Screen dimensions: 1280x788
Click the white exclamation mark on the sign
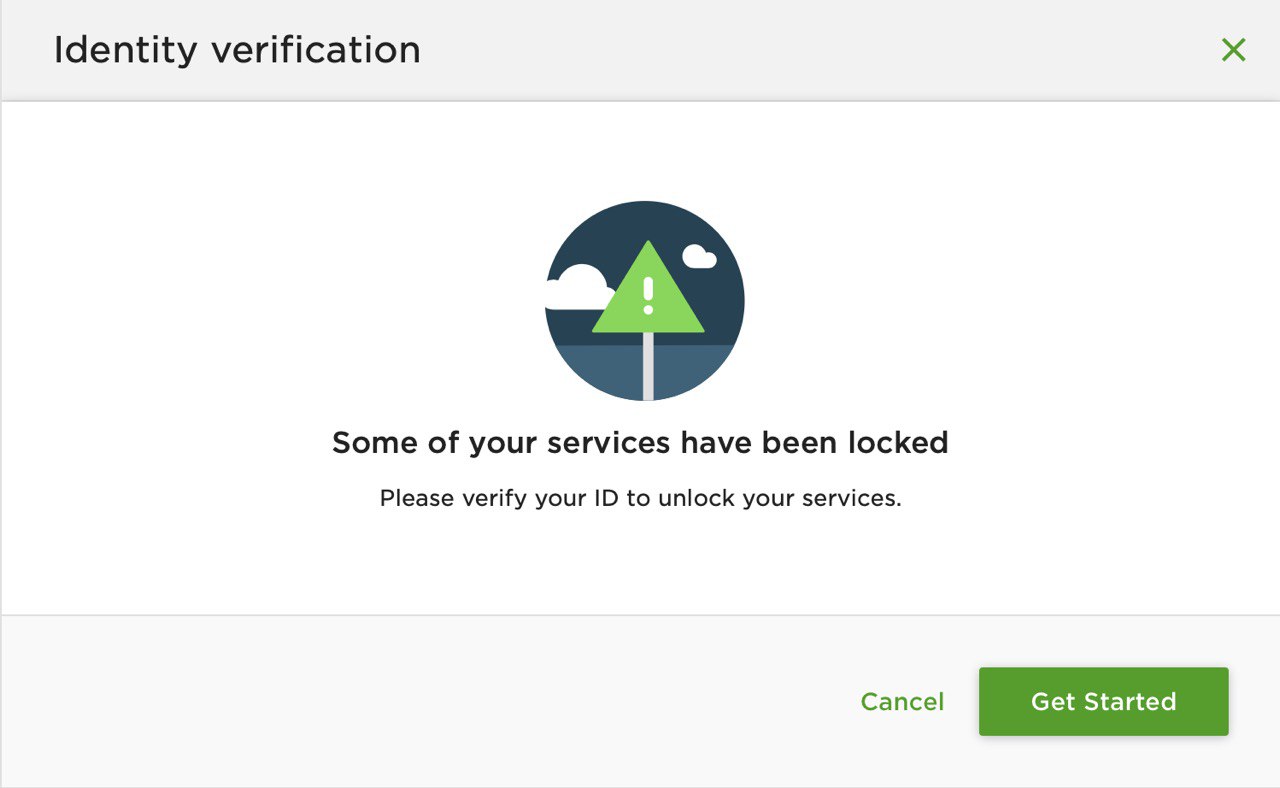tap(648, 295)
